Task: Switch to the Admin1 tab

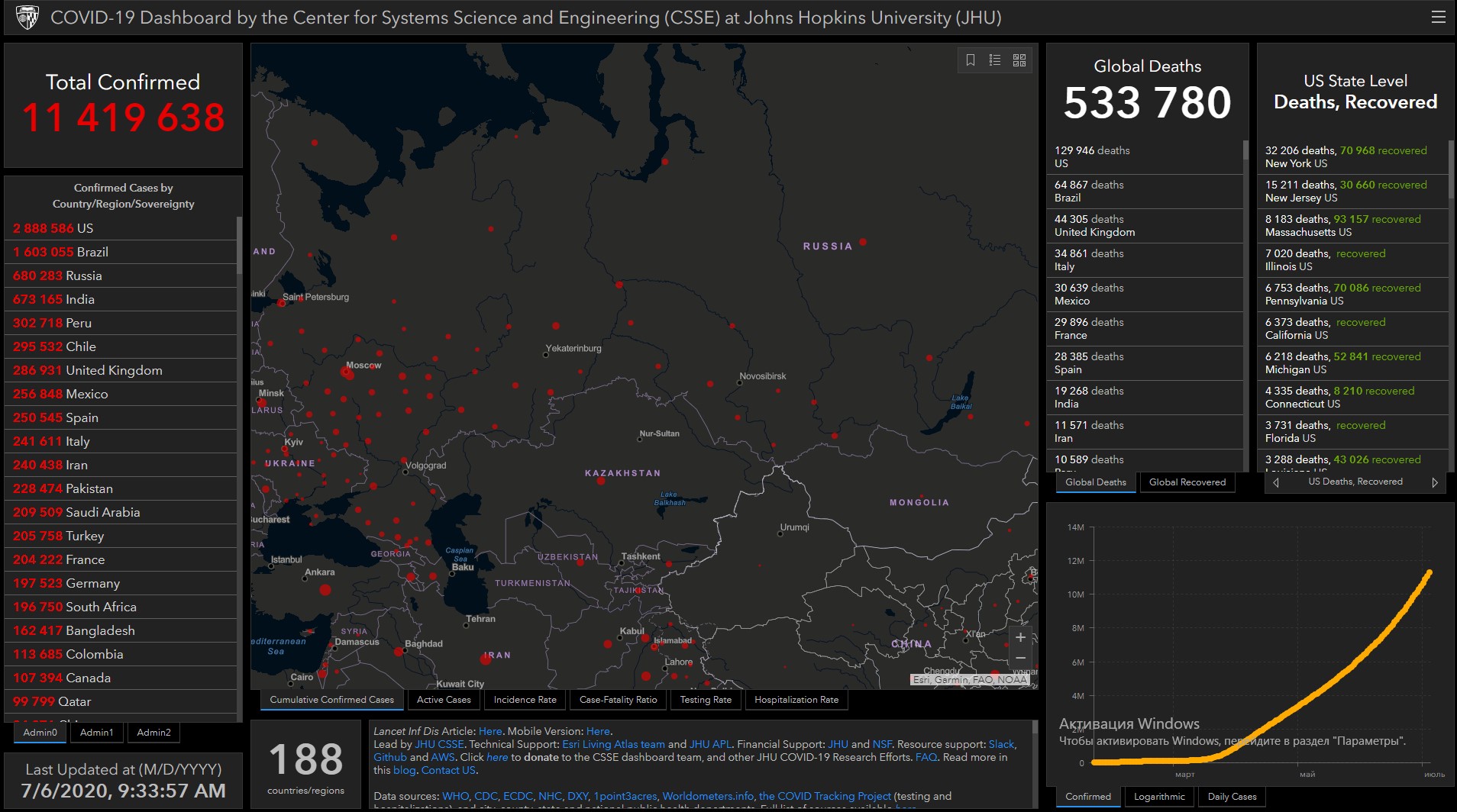Action: (x=97, y=733)
